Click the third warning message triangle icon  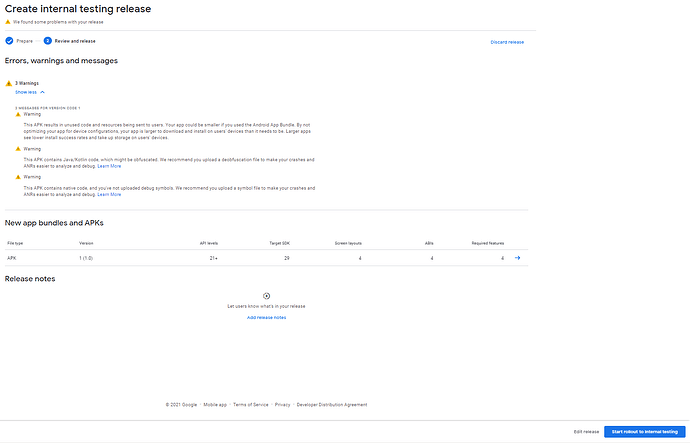click(18, 177)
